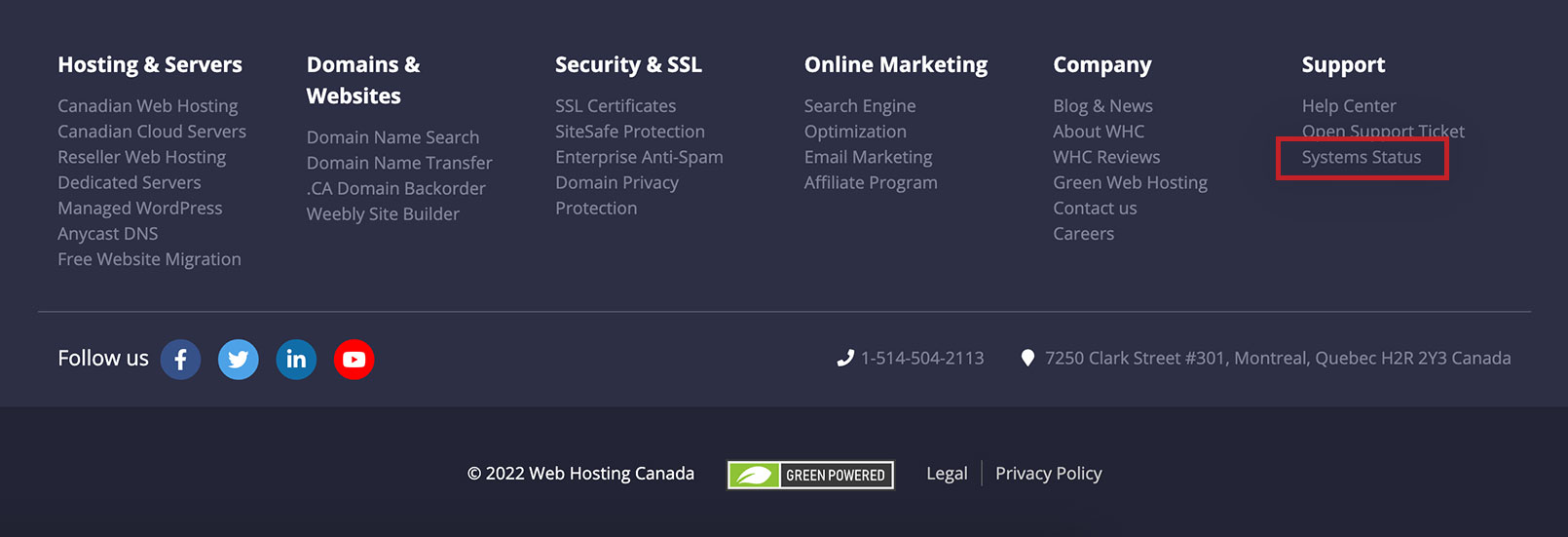1568x537 pixels.
Task: Open SSL Certificates link
Action: pos(616,106)
